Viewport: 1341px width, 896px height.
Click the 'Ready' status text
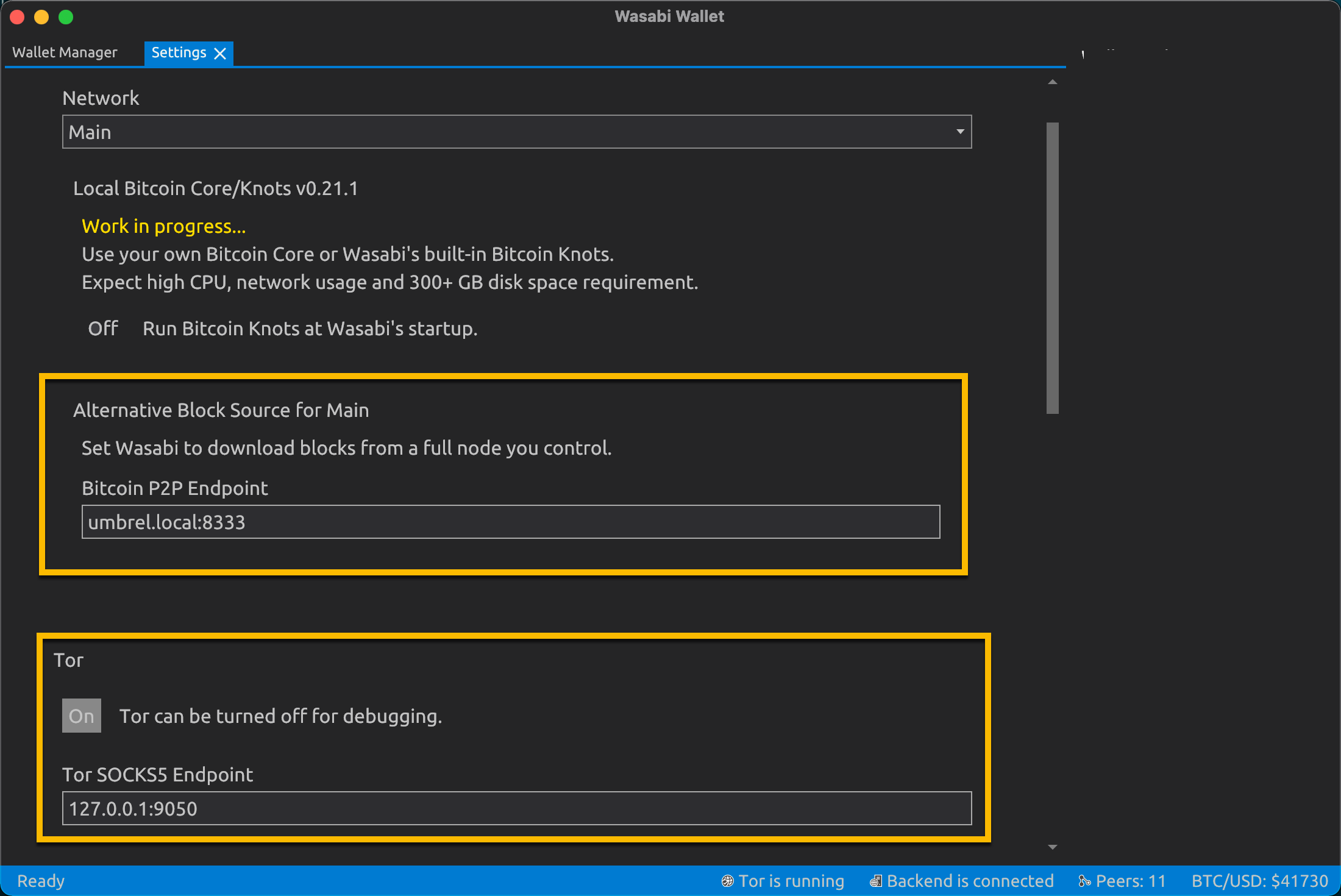(41, 881)
